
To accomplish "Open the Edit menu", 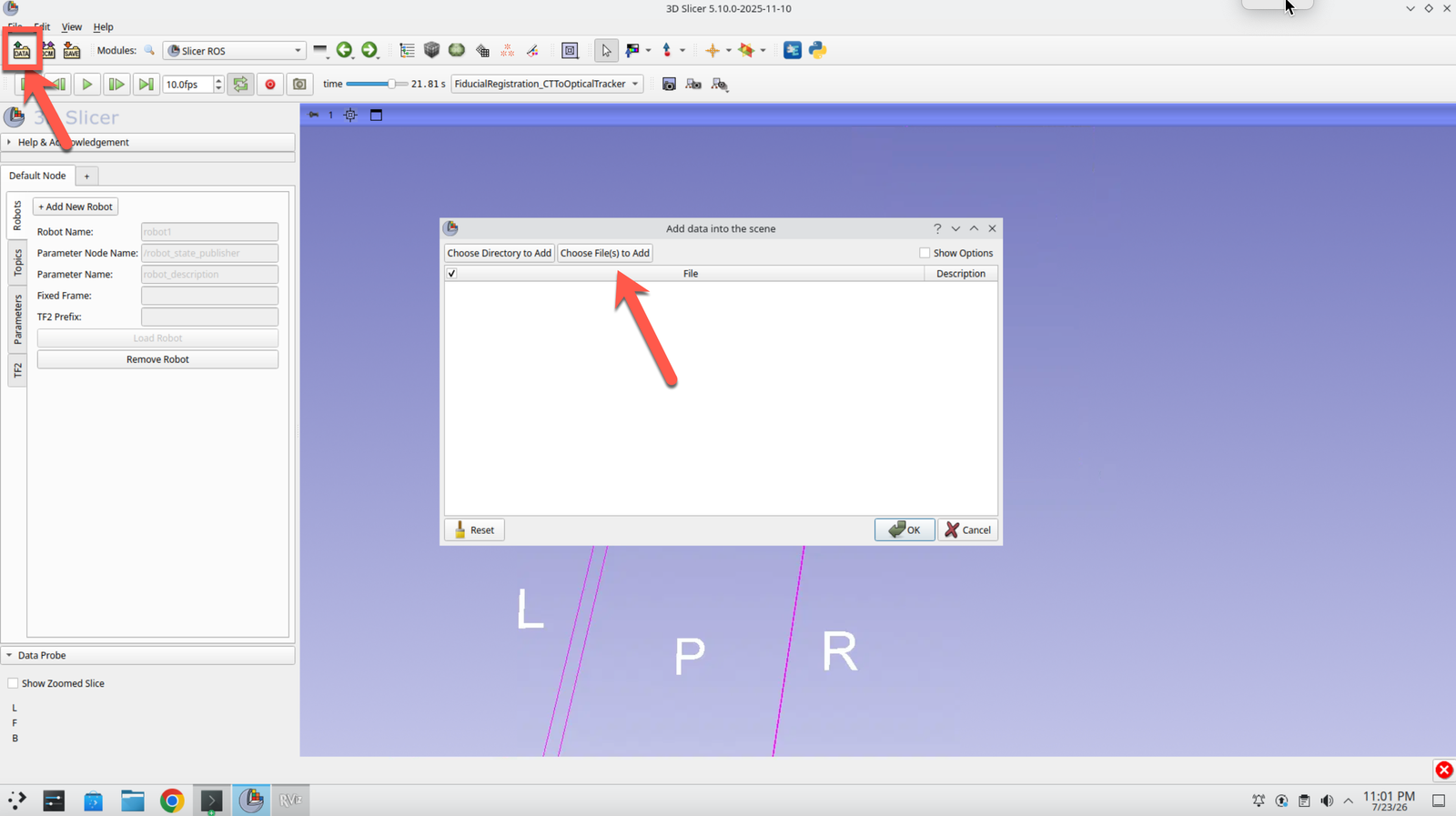I will pyautogui.click(x=42, y=26).
